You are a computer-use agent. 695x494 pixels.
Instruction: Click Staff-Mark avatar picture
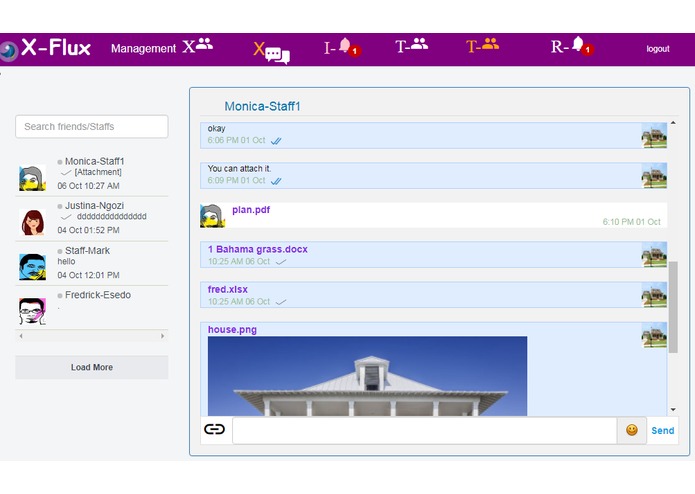pos(32,267)
